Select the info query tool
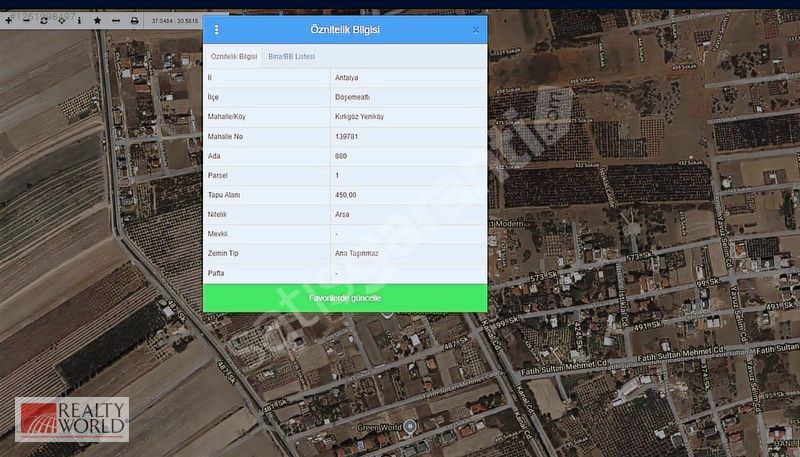800x457 pixels. tap(79, 20)
